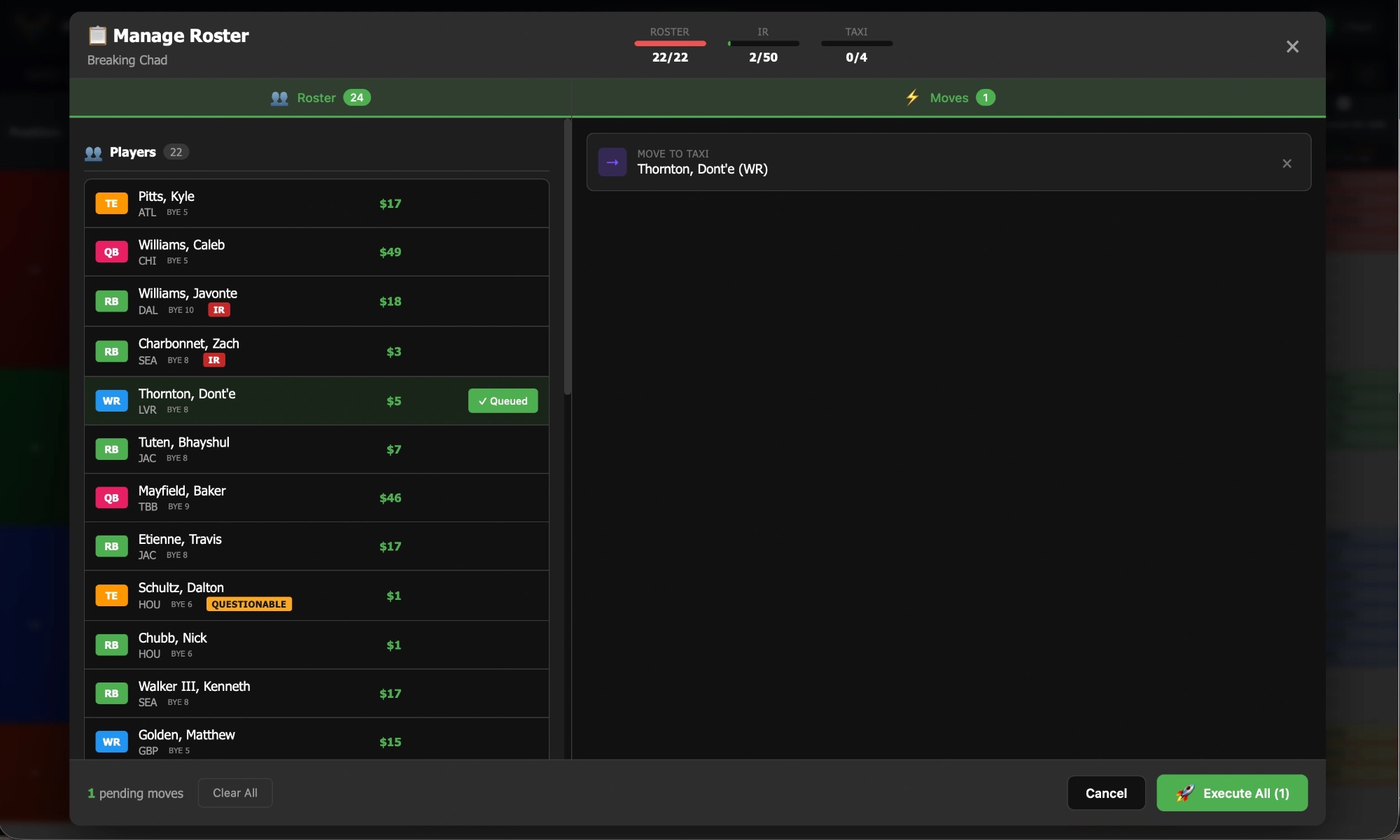This screenshot has height=840, width=1400.
Task: Click the lightning bolt icon on the Moves tab
Action: [912, 97]
